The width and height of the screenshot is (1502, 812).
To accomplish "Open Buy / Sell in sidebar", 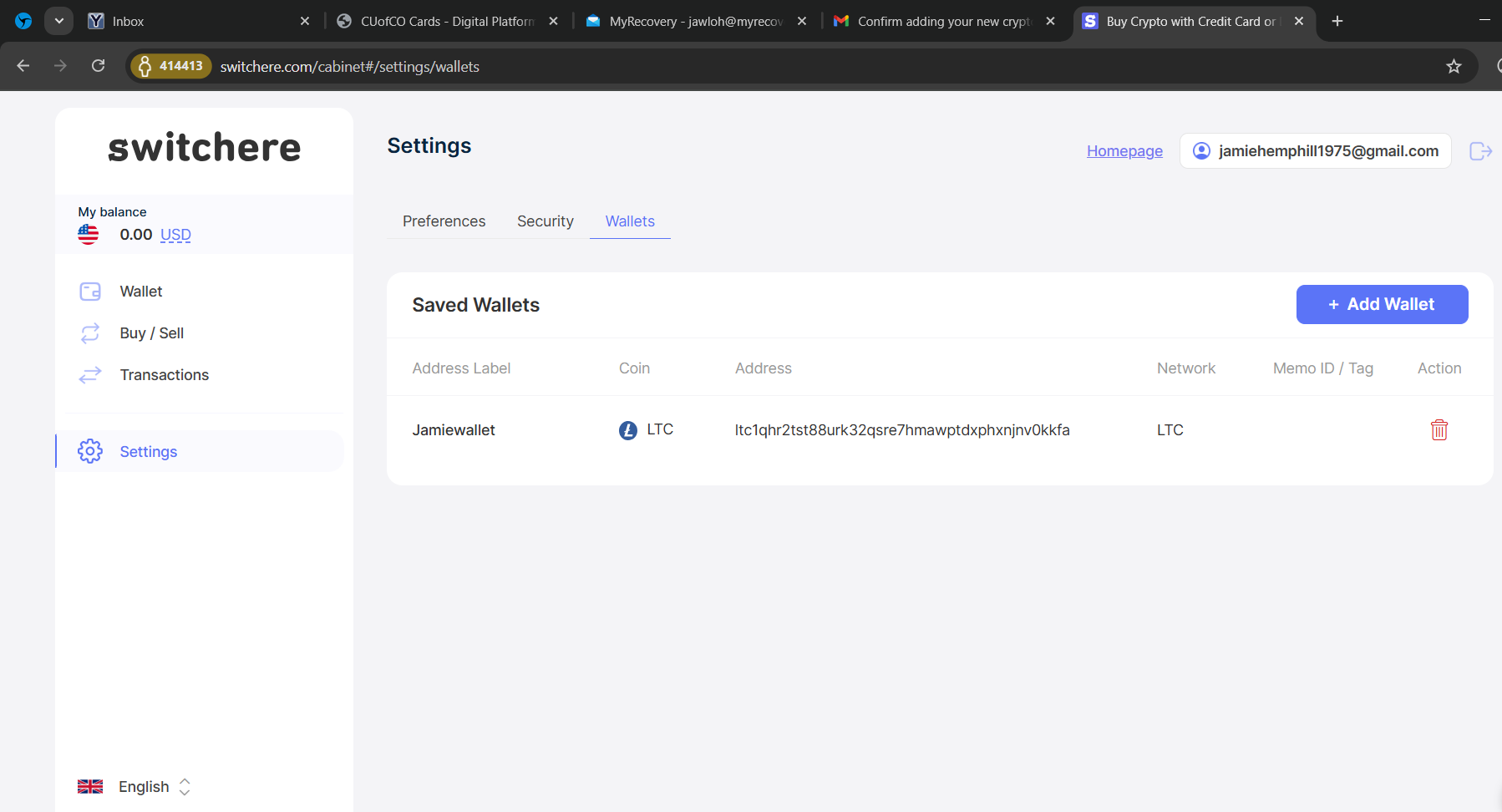I will pos(151,333).
